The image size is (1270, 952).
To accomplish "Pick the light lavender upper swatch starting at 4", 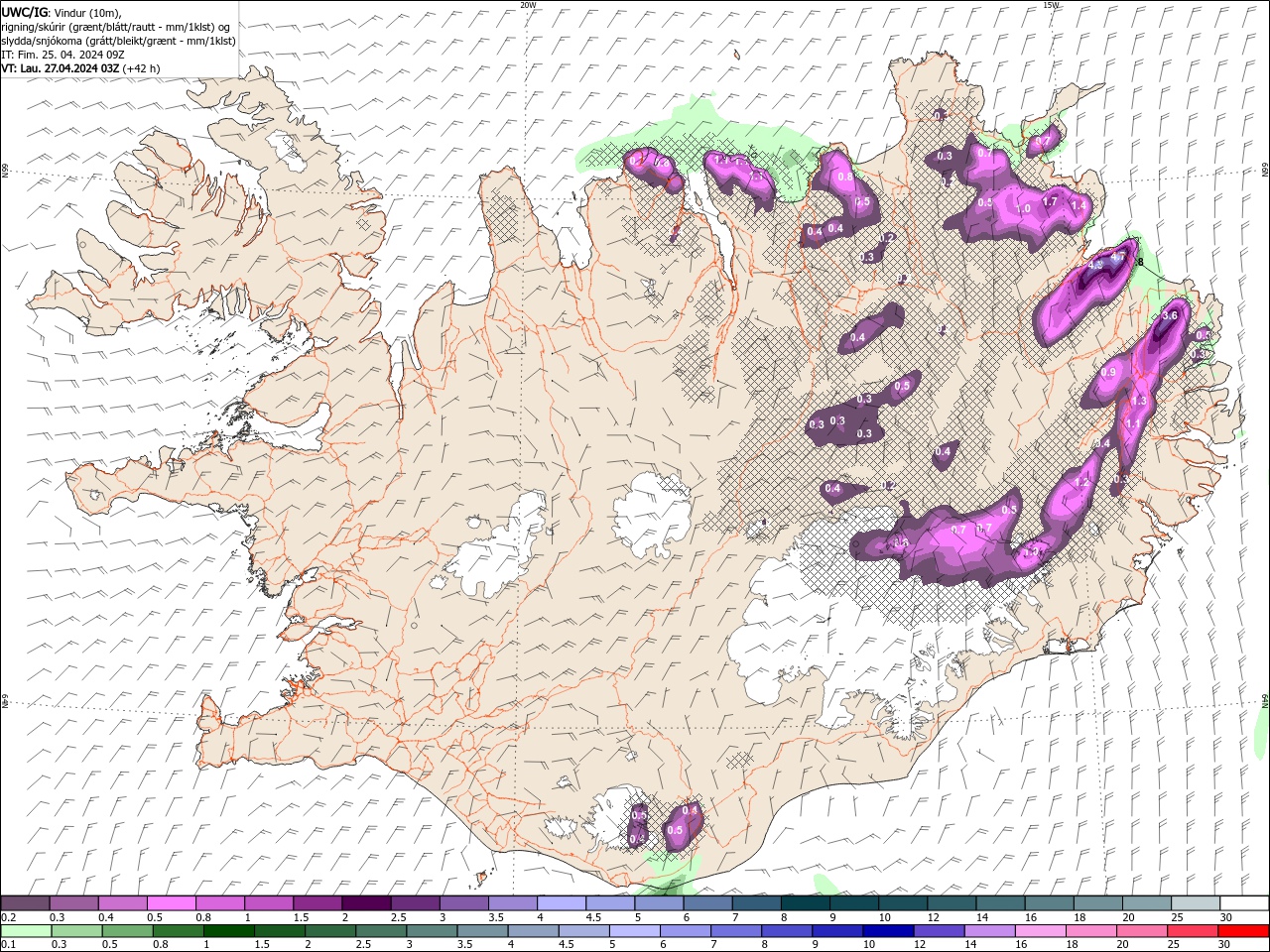I will pos(562,903).
